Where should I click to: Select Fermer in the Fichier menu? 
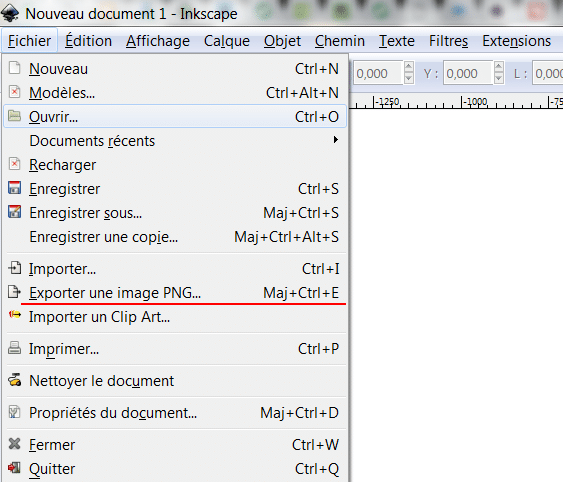(x=175, y=445)
